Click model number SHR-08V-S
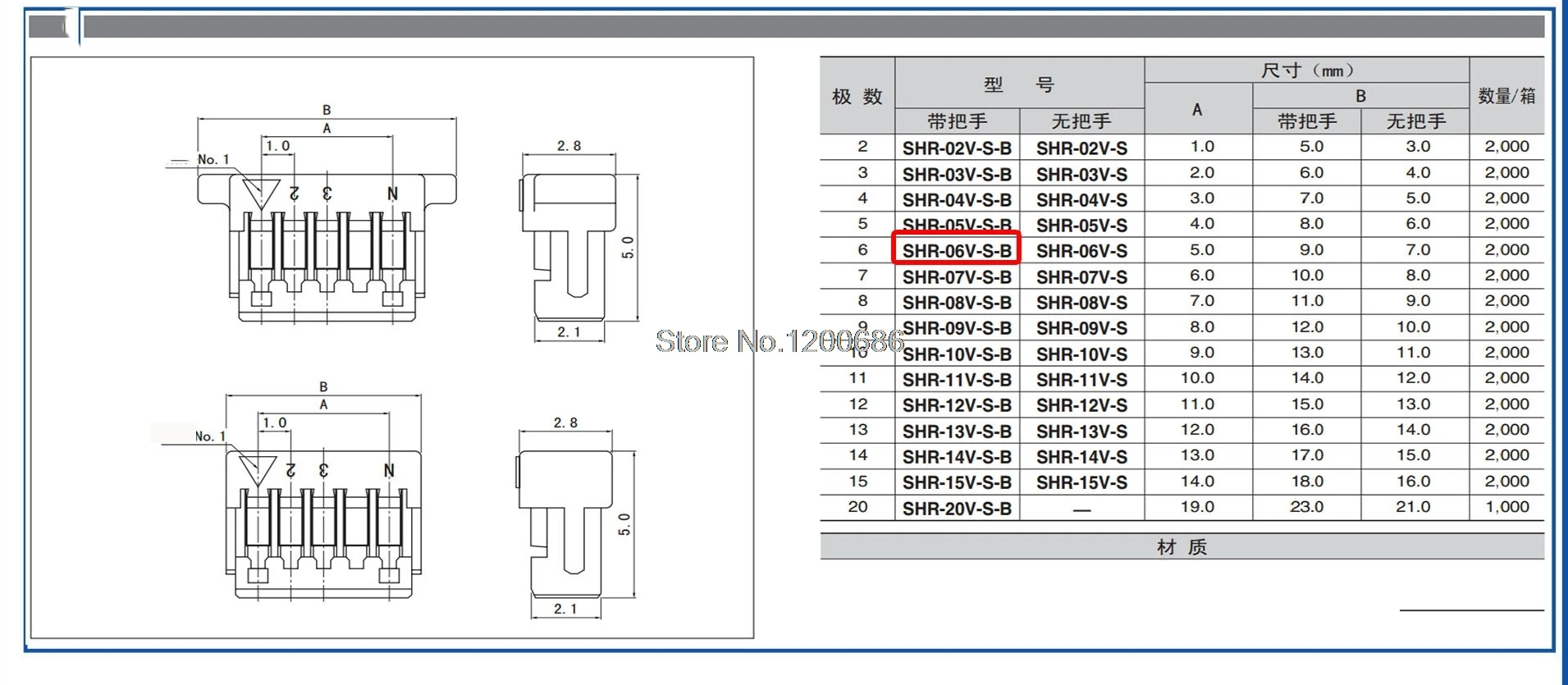The height and width of the screenshot is (685, 1568). 1081,303
